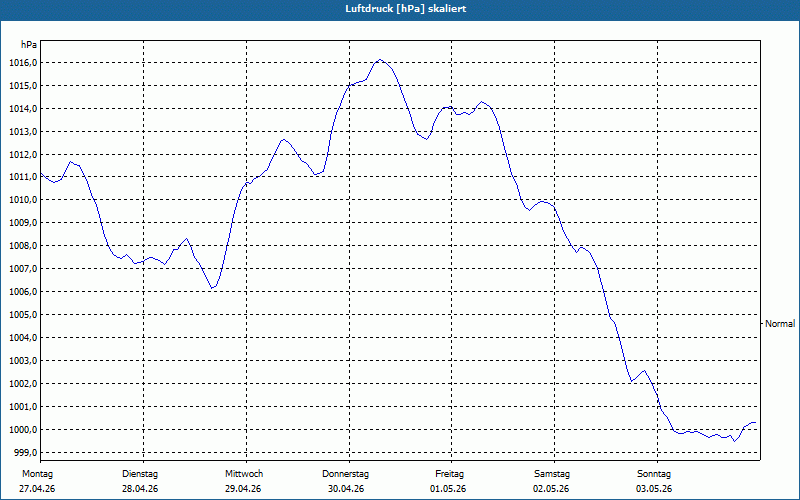Click the 1012,0 axis label
Image resolution: width=800 pixels, height=500 pixels.
point(23,155)
